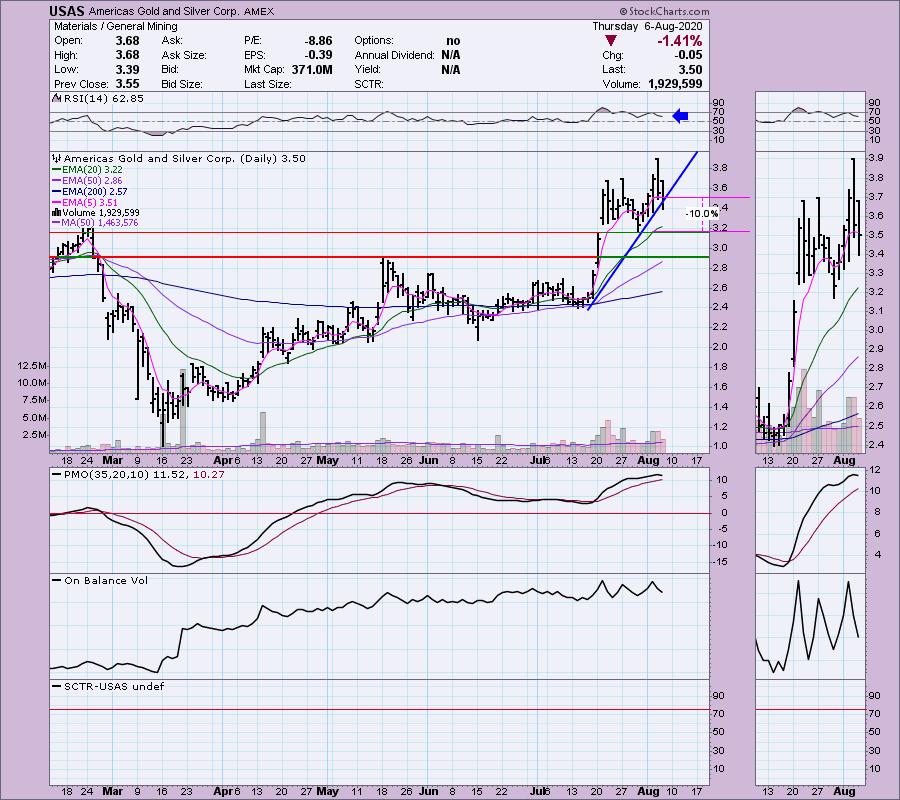Click the Prev Close value 3.55
This screenshot has width=900, height=800.
(127, 84)
